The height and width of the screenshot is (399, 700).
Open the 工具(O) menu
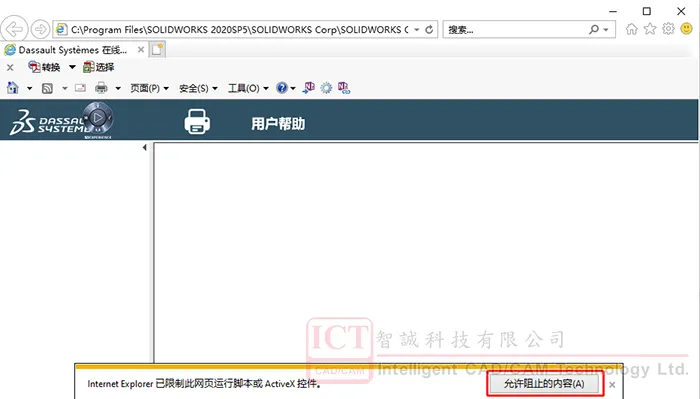(x=248, y=88)
